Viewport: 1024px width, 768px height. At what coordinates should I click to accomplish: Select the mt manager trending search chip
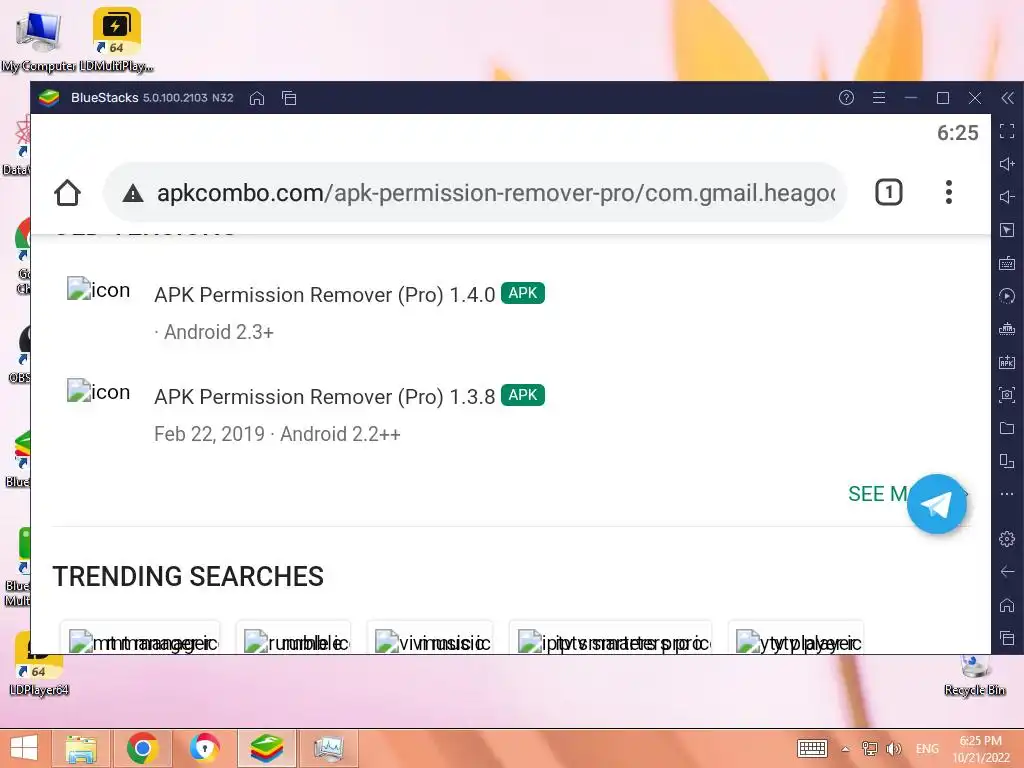[x=140, y=638]
